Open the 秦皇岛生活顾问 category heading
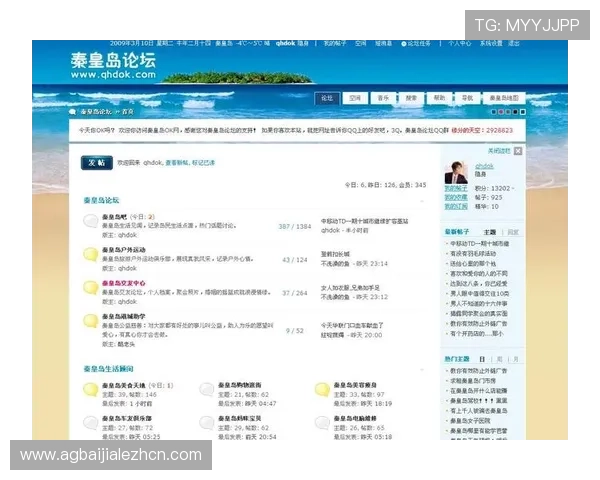This screenshot has height=480, width=600. pos(109,369)
